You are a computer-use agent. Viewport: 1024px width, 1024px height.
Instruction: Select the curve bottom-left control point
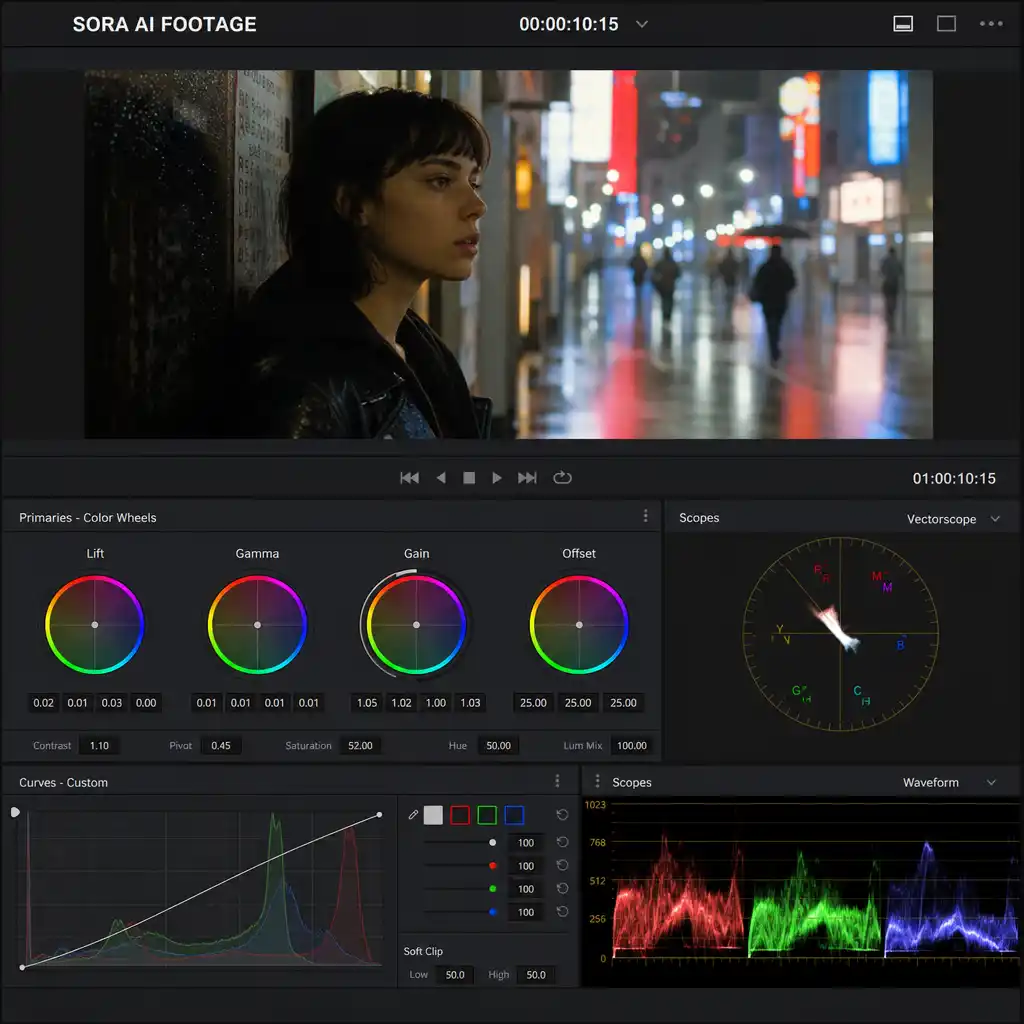tap(22, 967)
